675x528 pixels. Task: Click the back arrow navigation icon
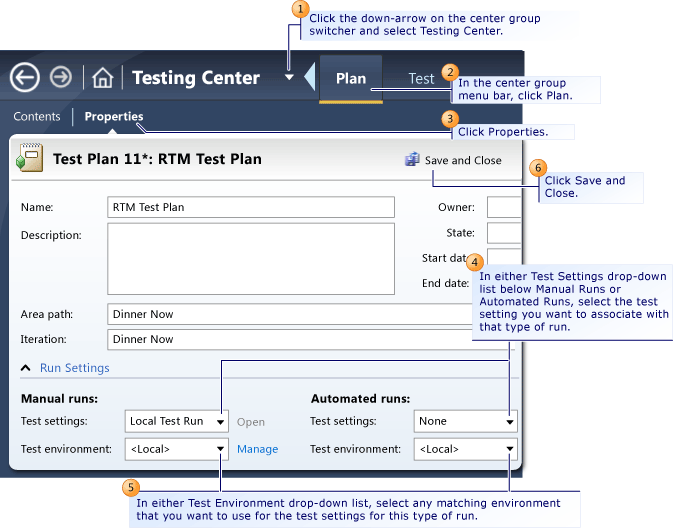point(25,77)
